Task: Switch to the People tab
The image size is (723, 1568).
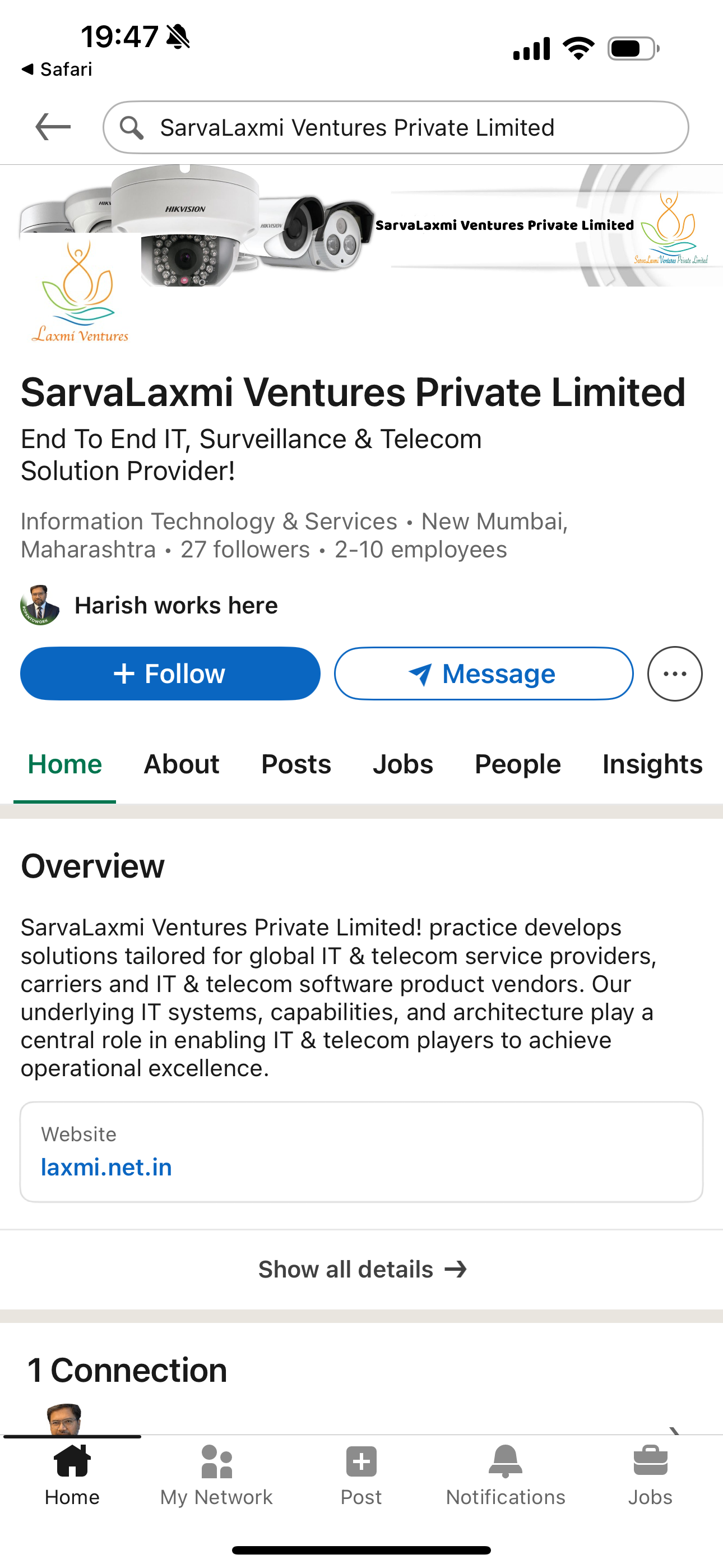Action: pos(517,764)
